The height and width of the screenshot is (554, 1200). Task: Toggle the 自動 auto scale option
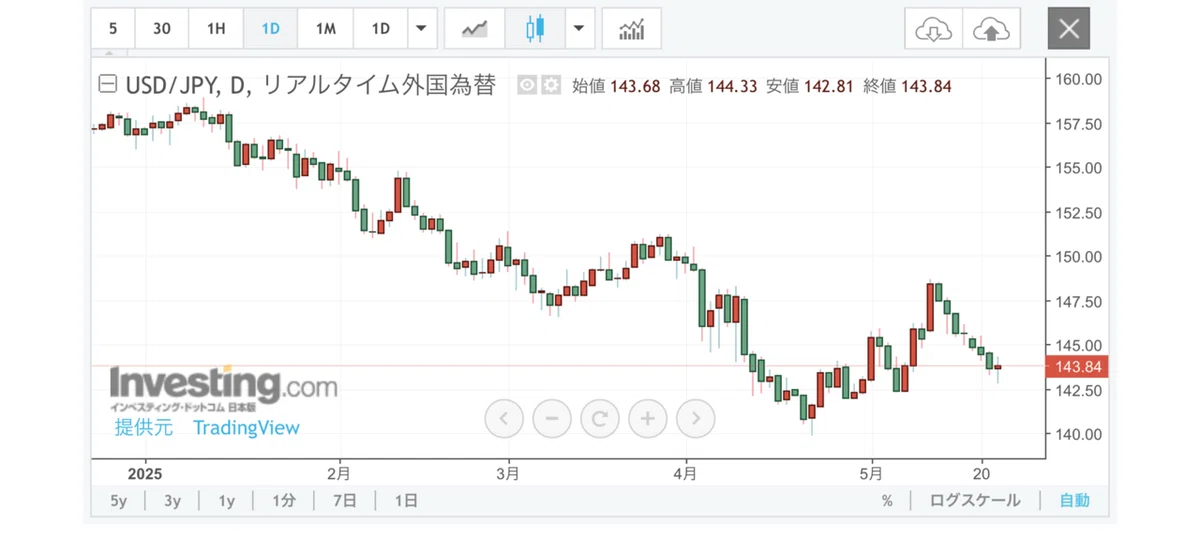[x=1075, y=501]
